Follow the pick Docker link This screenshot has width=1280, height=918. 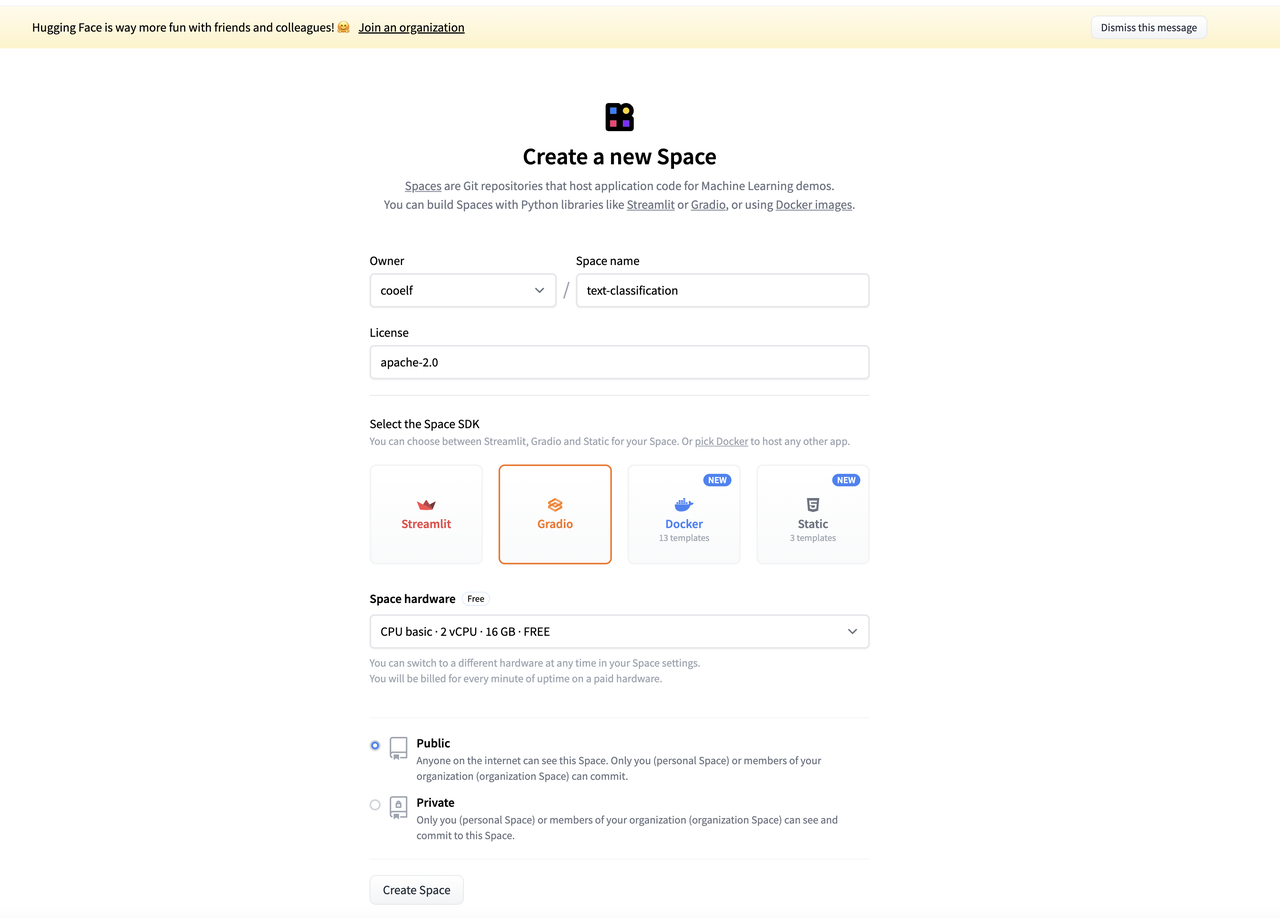(721, 441)
